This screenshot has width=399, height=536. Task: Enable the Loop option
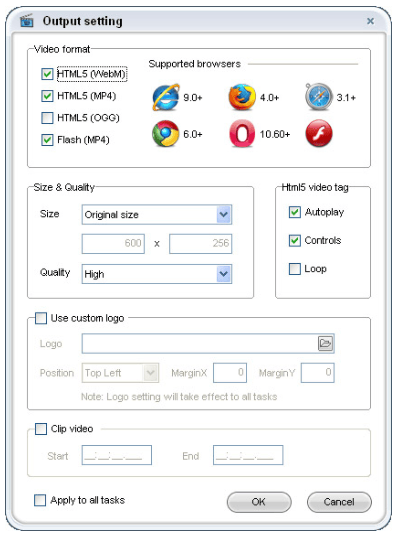pyautogui.click(x=295, y=269)
